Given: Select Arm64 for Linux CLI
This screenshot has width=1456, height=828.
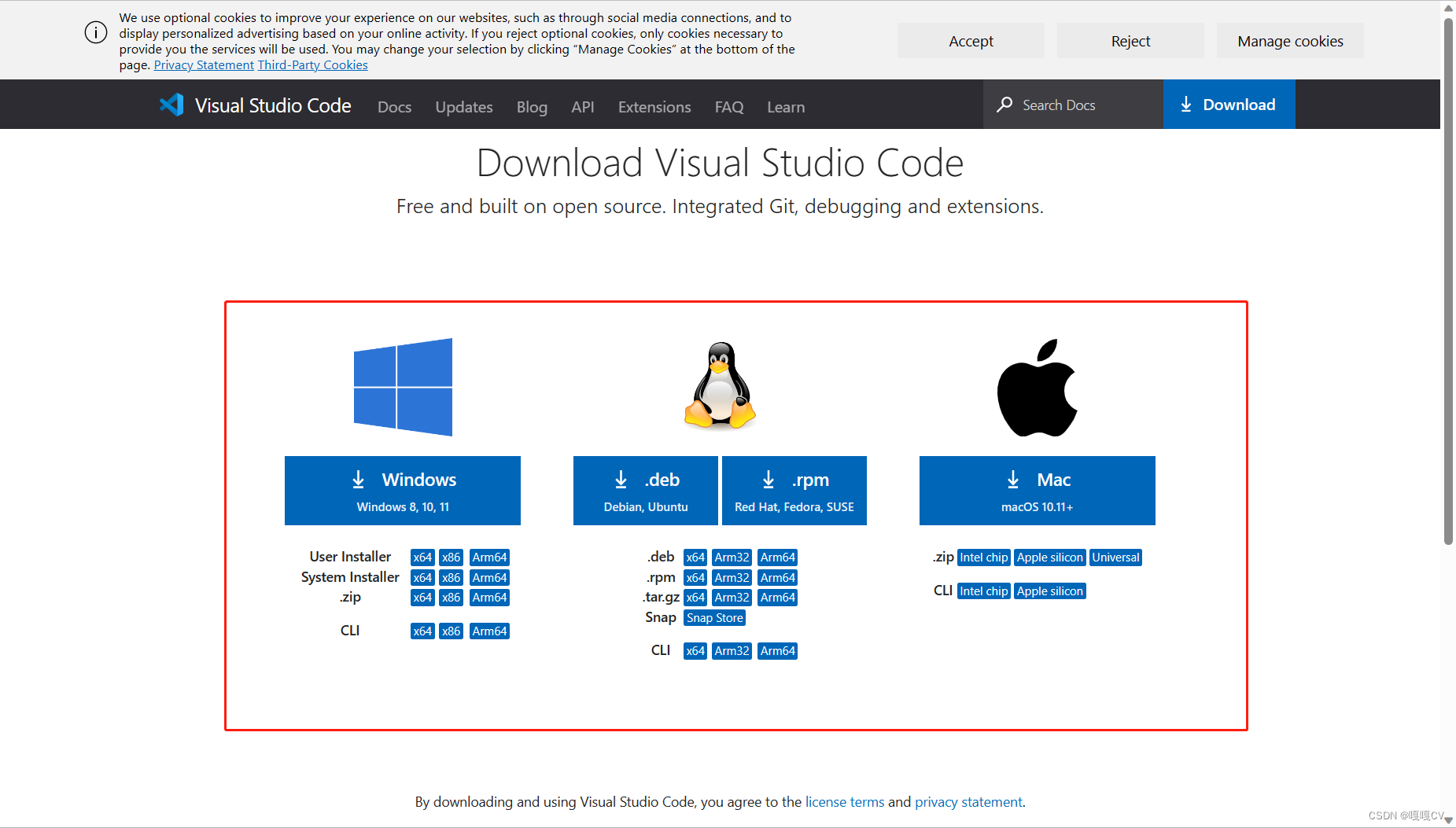Looking at the screenshot, I should tap(777, 651).
